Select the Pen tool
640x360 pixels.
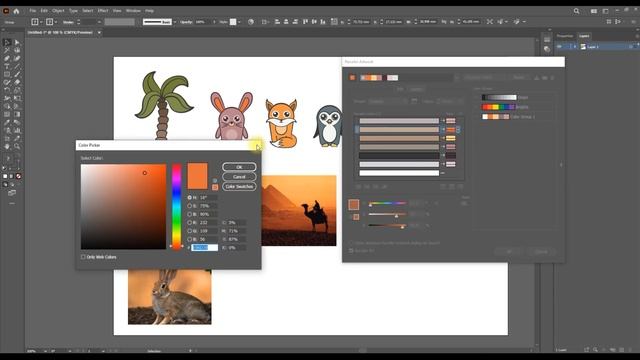point(7,58)
